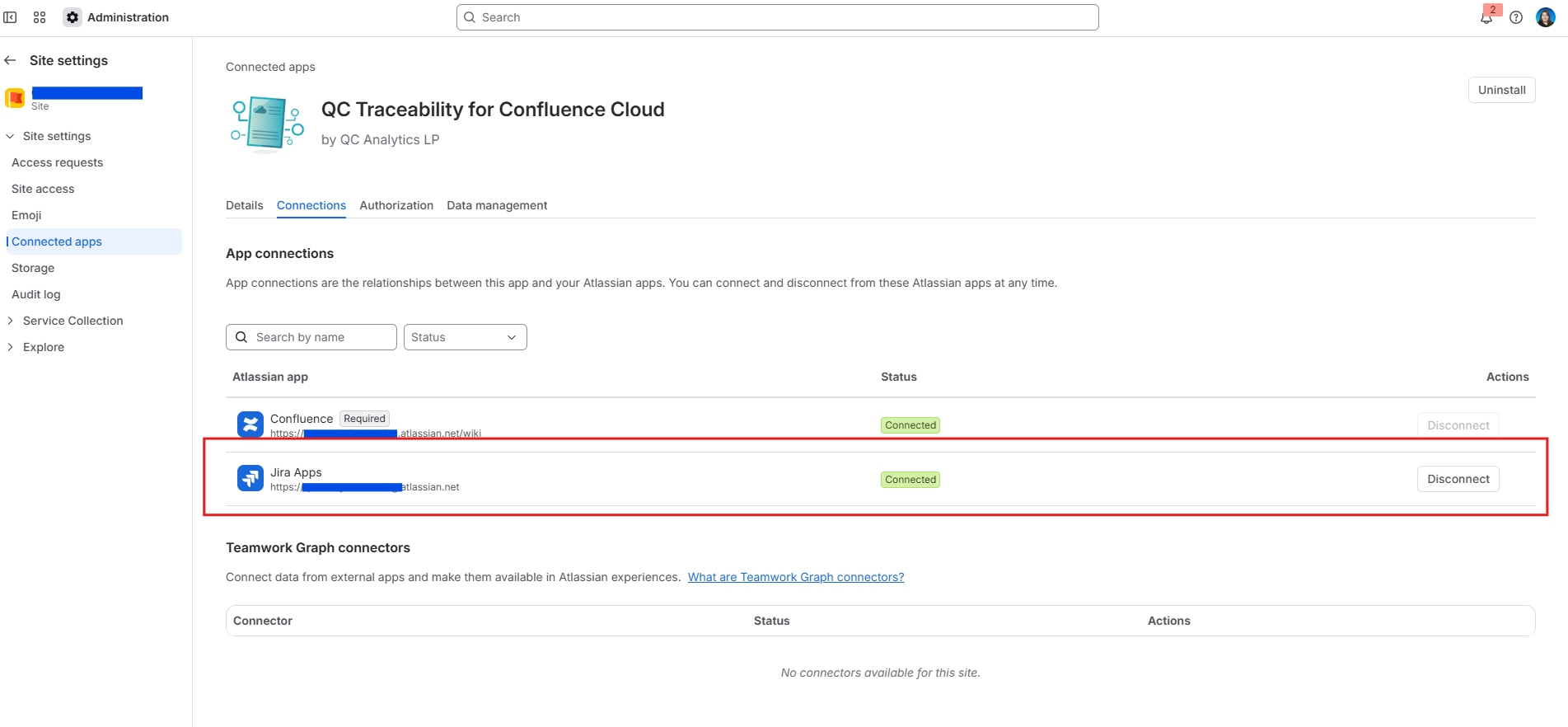Focus the Search by name field
This screenshot has height=727, width=1568.
(311, 337)
